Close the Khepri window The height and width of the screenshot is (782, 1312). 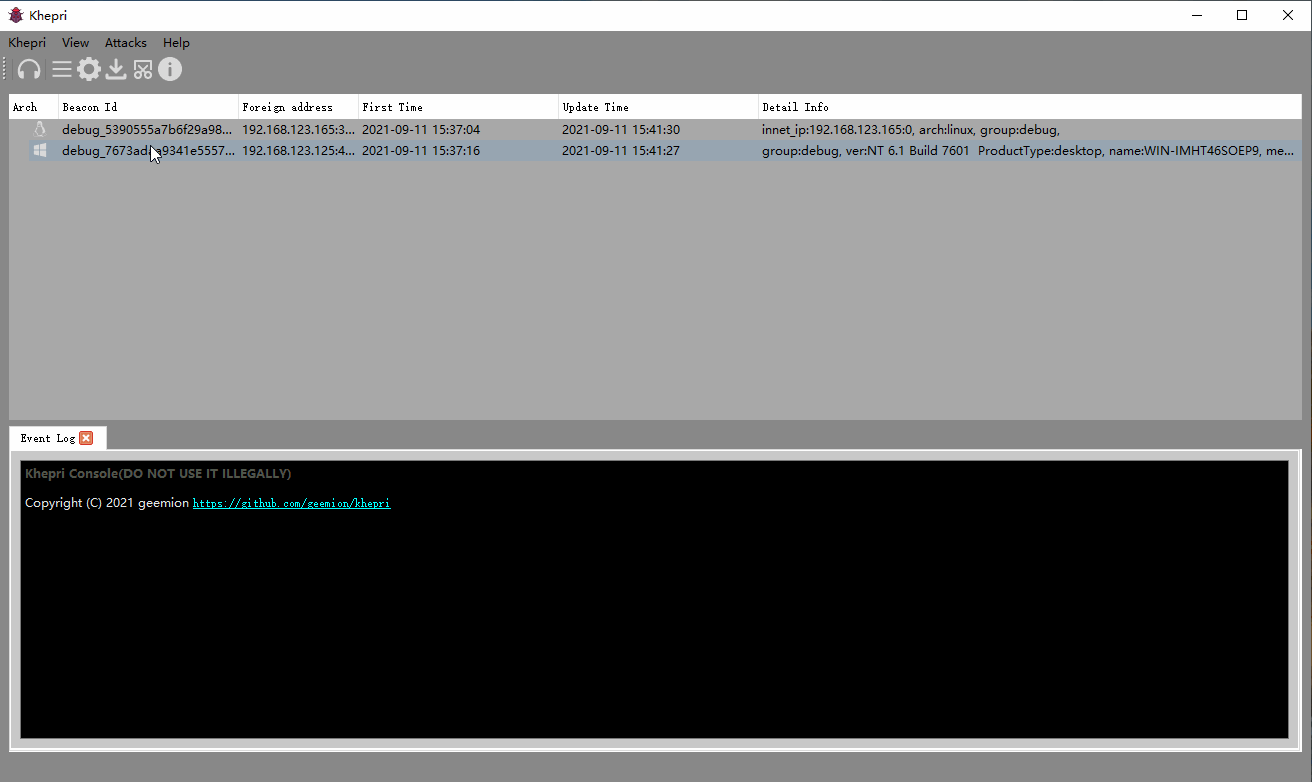coord(1288,15)
